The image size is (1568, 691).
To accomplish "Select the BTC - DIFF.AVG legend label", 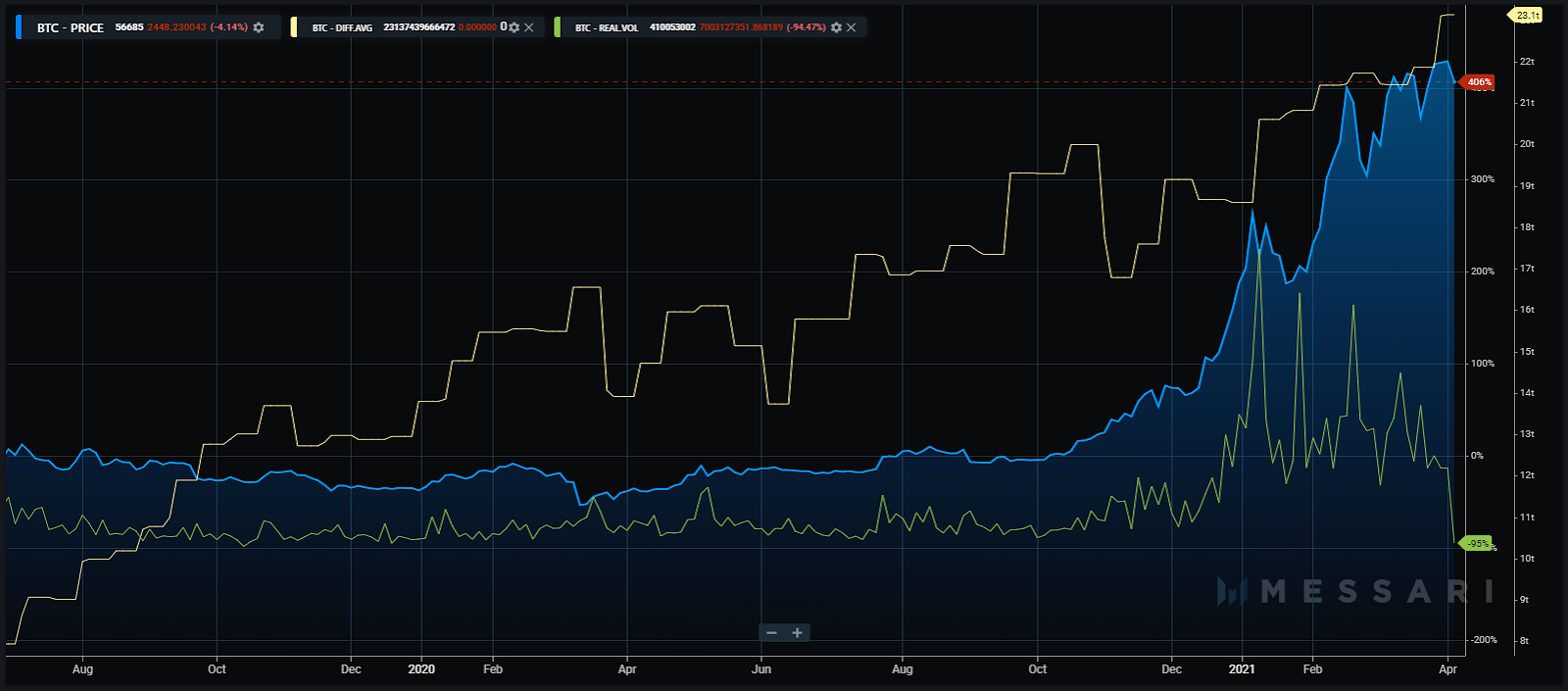I will [x=342, y=27].
